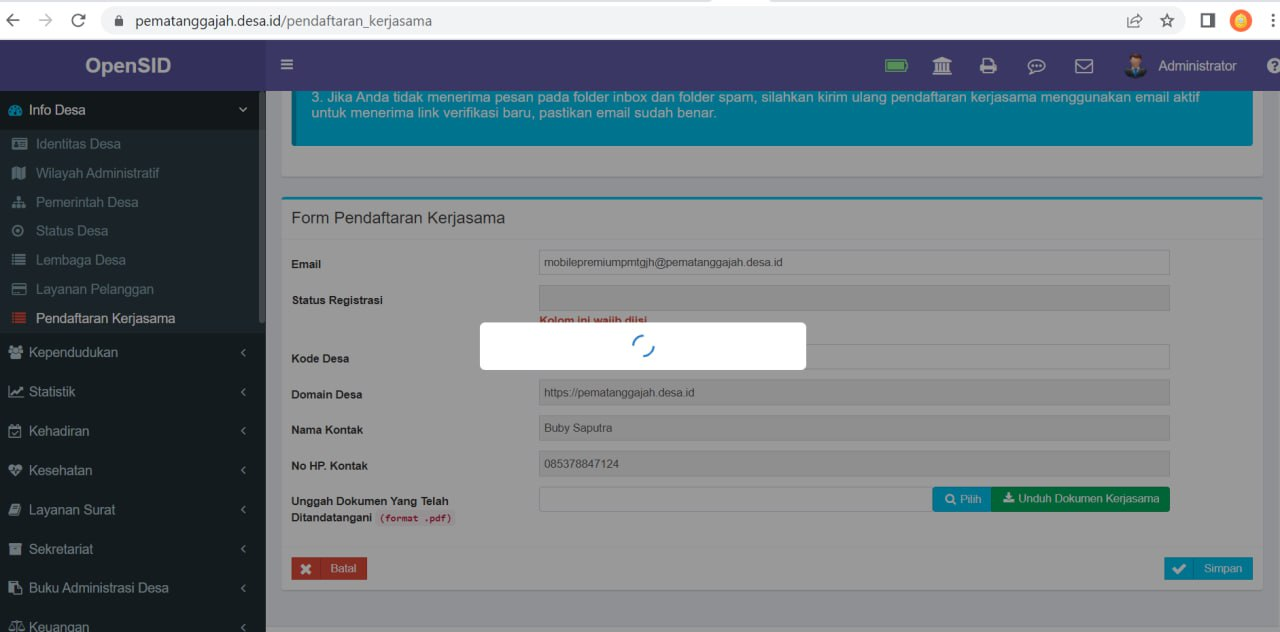The image size is (1280, 632).
Task: Open the battery status indicator icon
Action: pyautogui.click(x=896, y=65)
